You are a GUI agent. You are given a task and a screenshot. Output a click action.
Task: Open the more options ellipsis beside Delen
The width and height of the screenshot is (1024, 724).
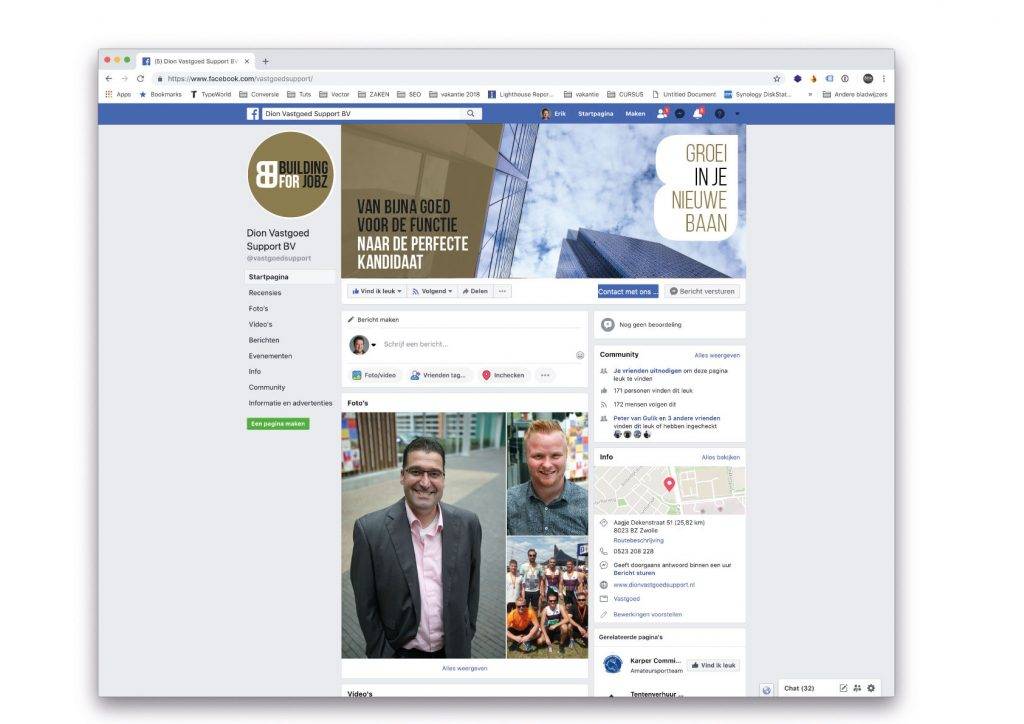(502, 291)
